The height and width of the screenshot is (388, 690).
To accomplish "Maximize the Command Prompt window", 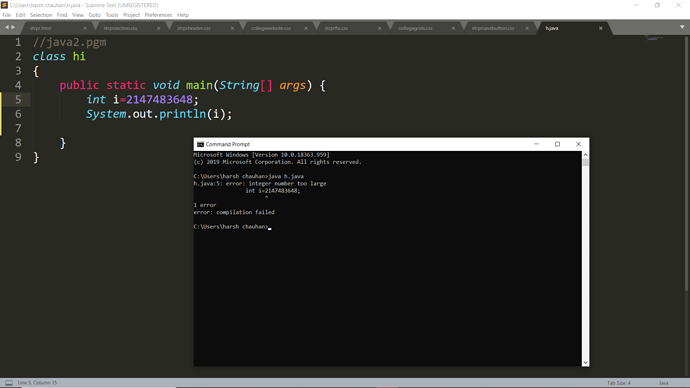I will [x=558, y=144].
